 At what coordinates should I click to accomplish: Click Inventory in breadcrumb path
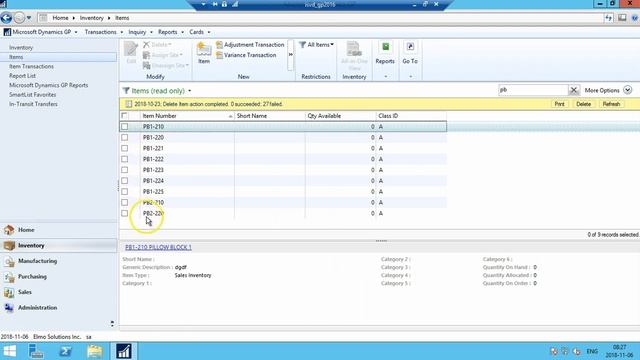91,18
